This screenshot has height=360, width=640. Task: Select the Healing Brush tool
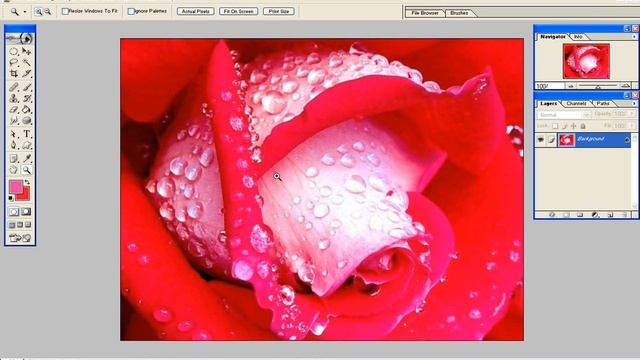(x=14, y=87)
